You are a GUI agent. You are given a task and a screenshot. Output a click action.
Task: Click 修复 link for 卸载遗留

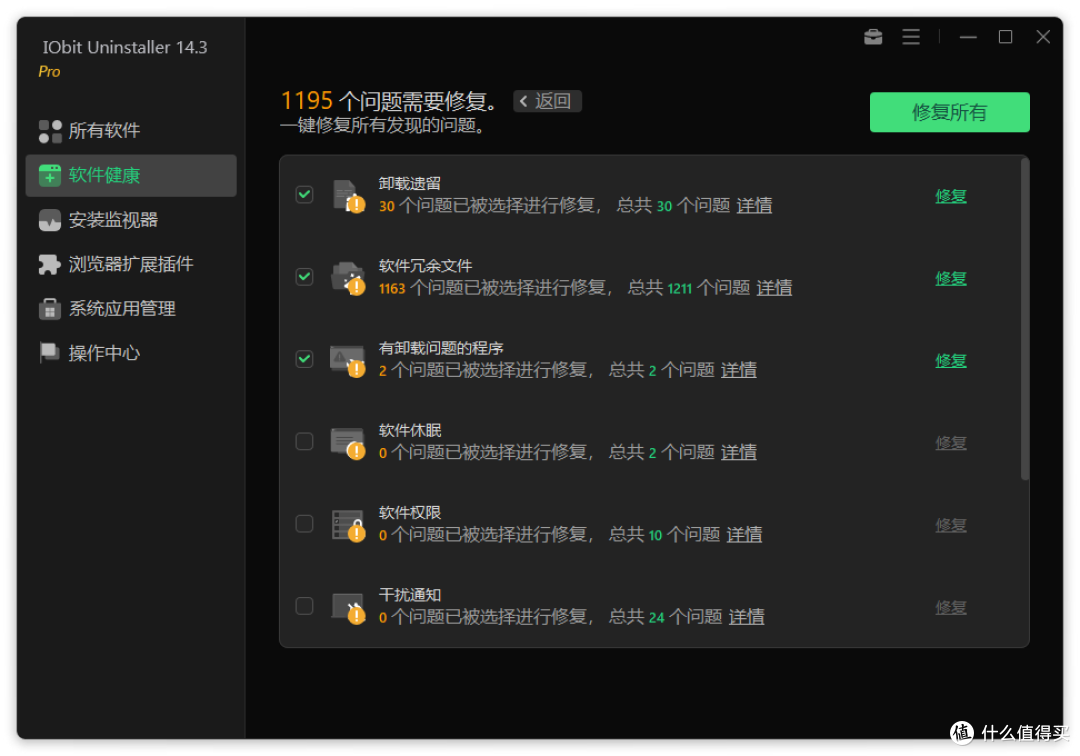[x=951, y=196]
